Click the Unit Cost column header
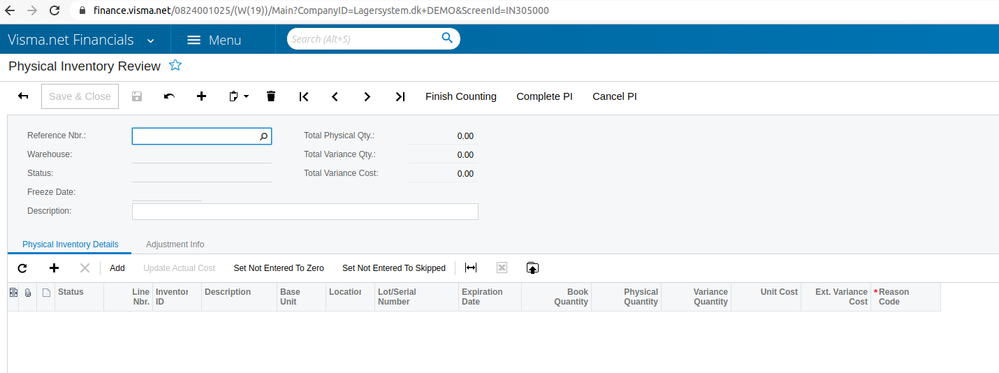The image size is (999, 373). click(766, 297)
